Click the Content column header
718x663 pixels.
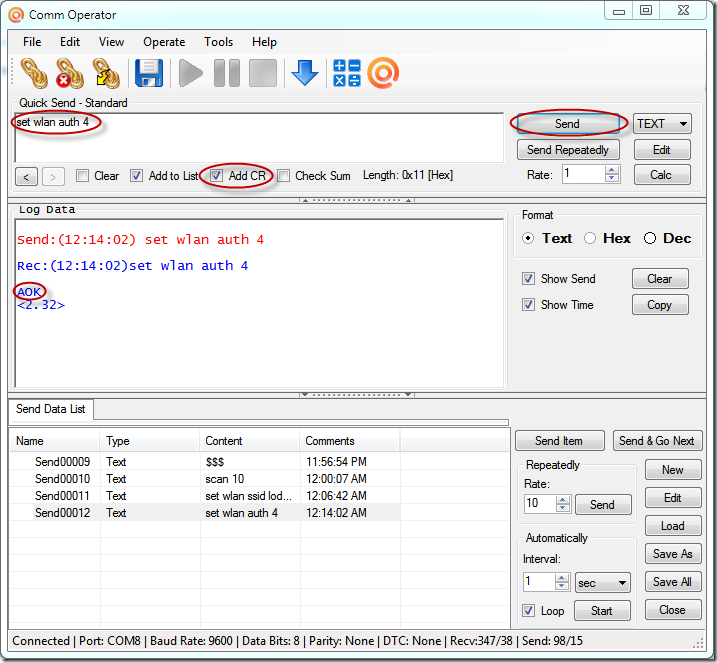point(250,441)
